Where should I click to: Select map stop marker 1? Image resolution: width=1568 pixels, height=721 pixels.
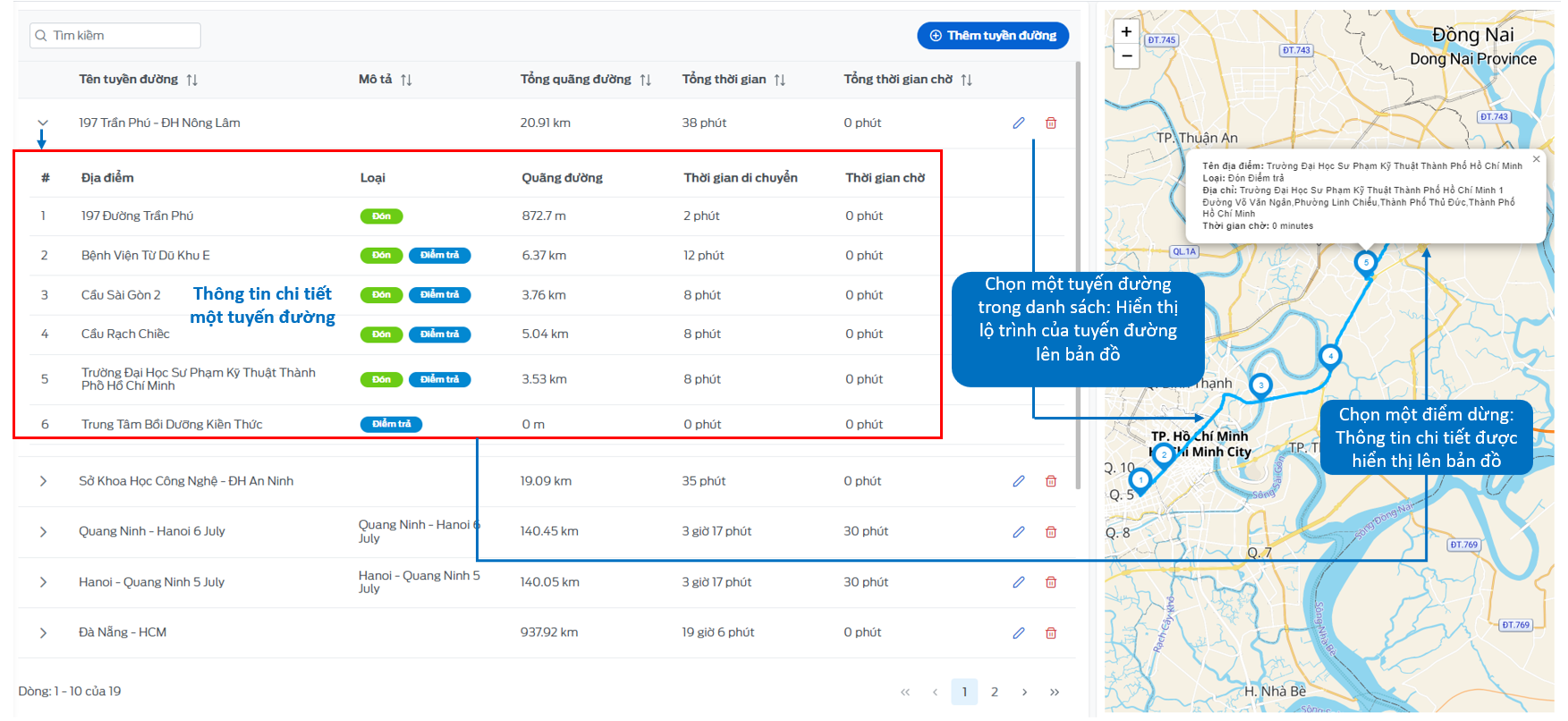(1140, 480)
